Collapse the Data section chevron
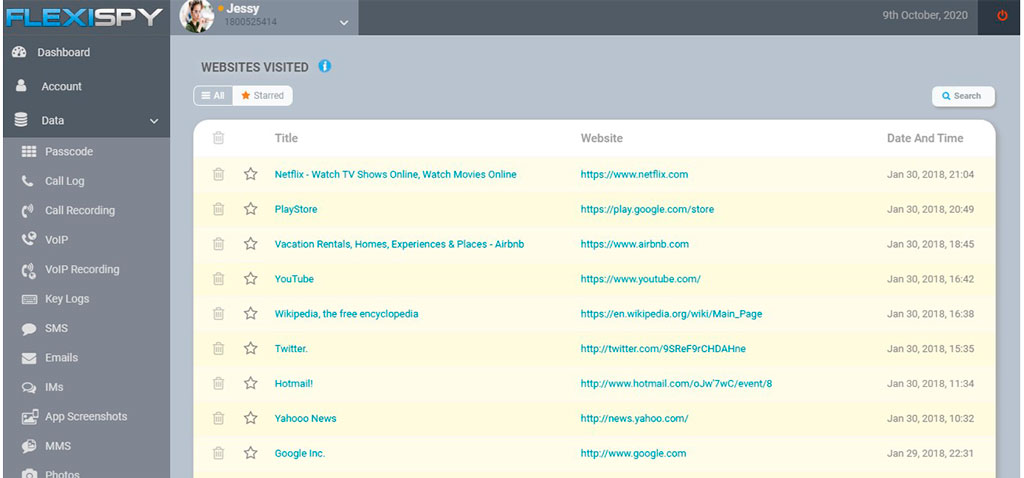1024x478 pixels. (x=154, y=121)
